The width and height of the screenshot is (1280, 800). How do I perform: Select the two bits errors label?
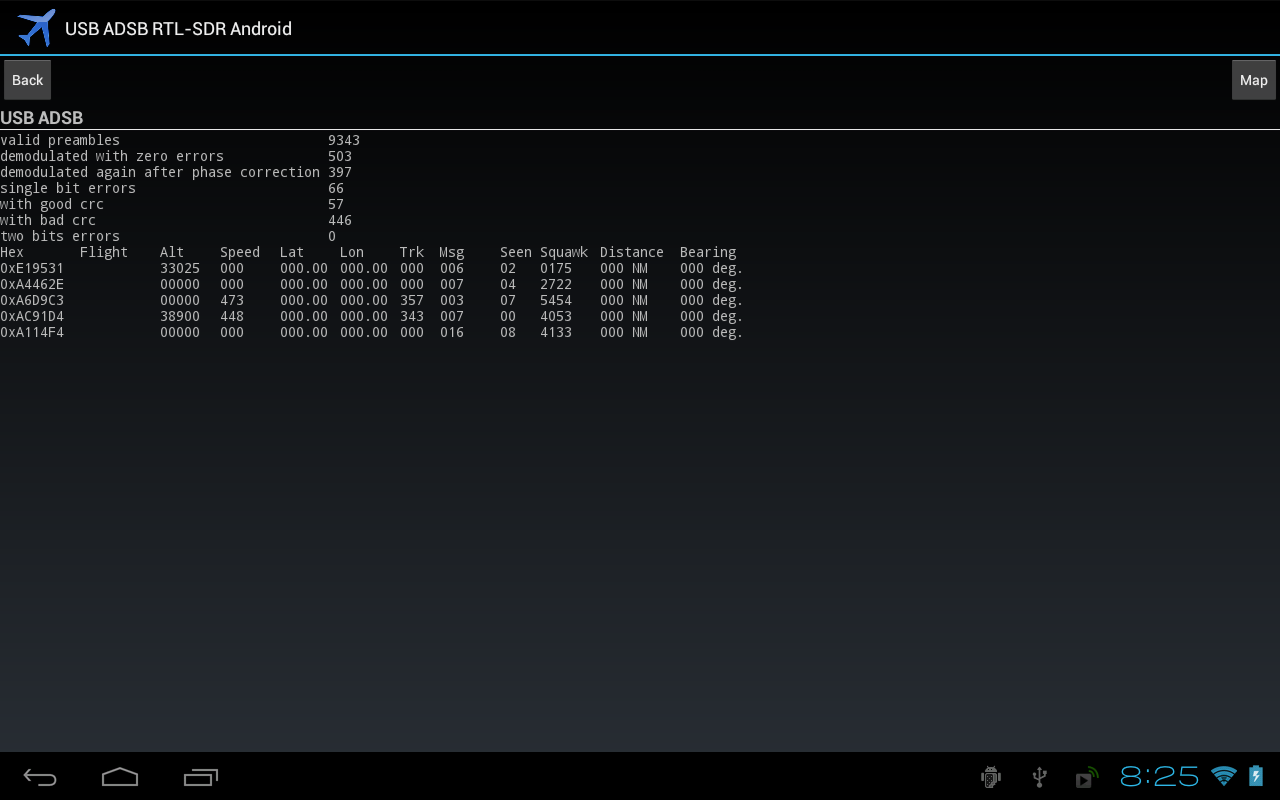(60, 236)
